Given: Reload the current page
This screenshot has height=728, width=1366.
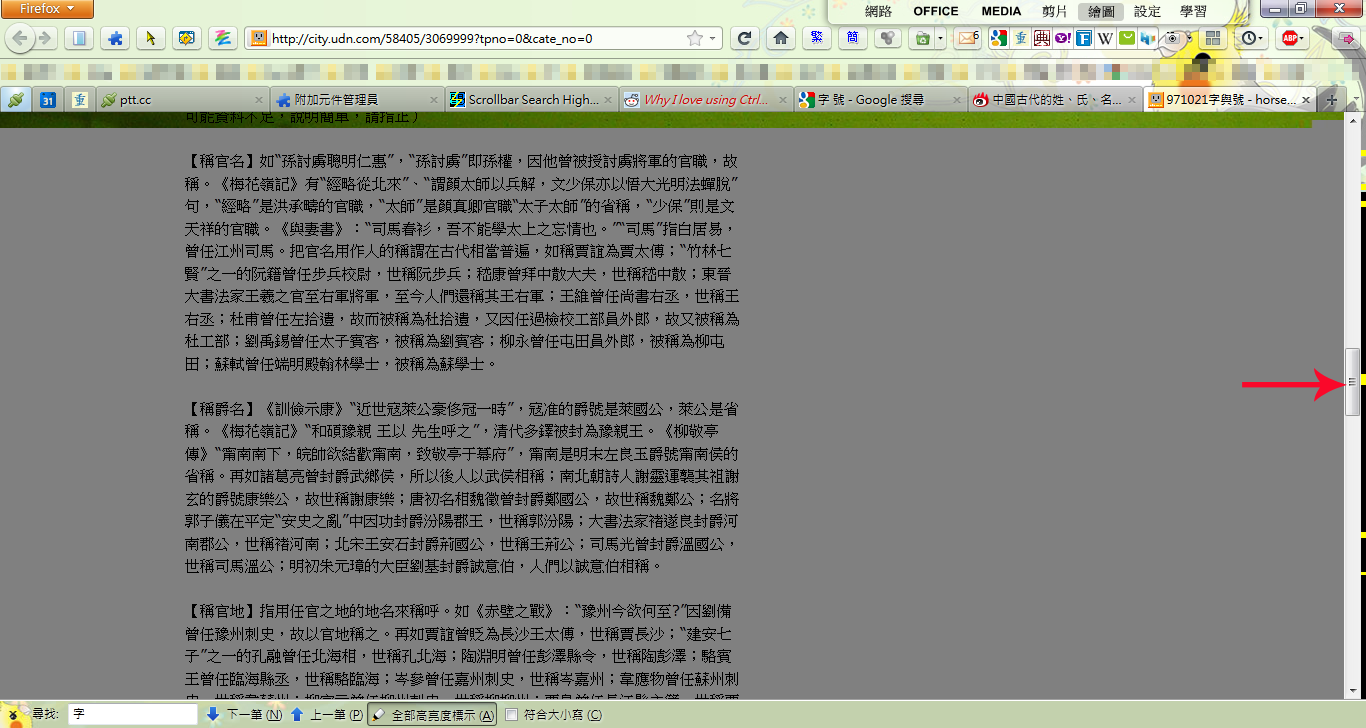Looking at the screenshot, I should pyautogui.click(x=743, y=39).
